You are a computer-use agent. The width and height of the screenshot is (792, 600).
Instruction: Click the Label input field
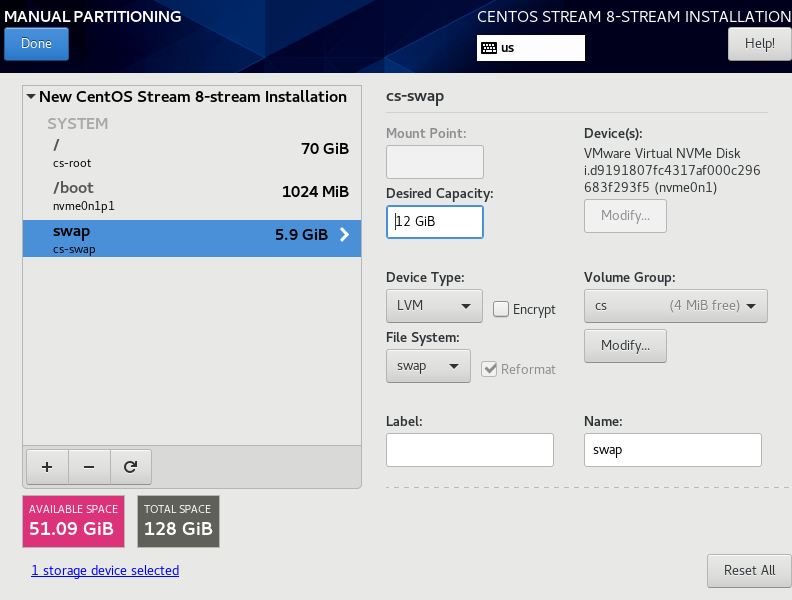coord(470,449)
